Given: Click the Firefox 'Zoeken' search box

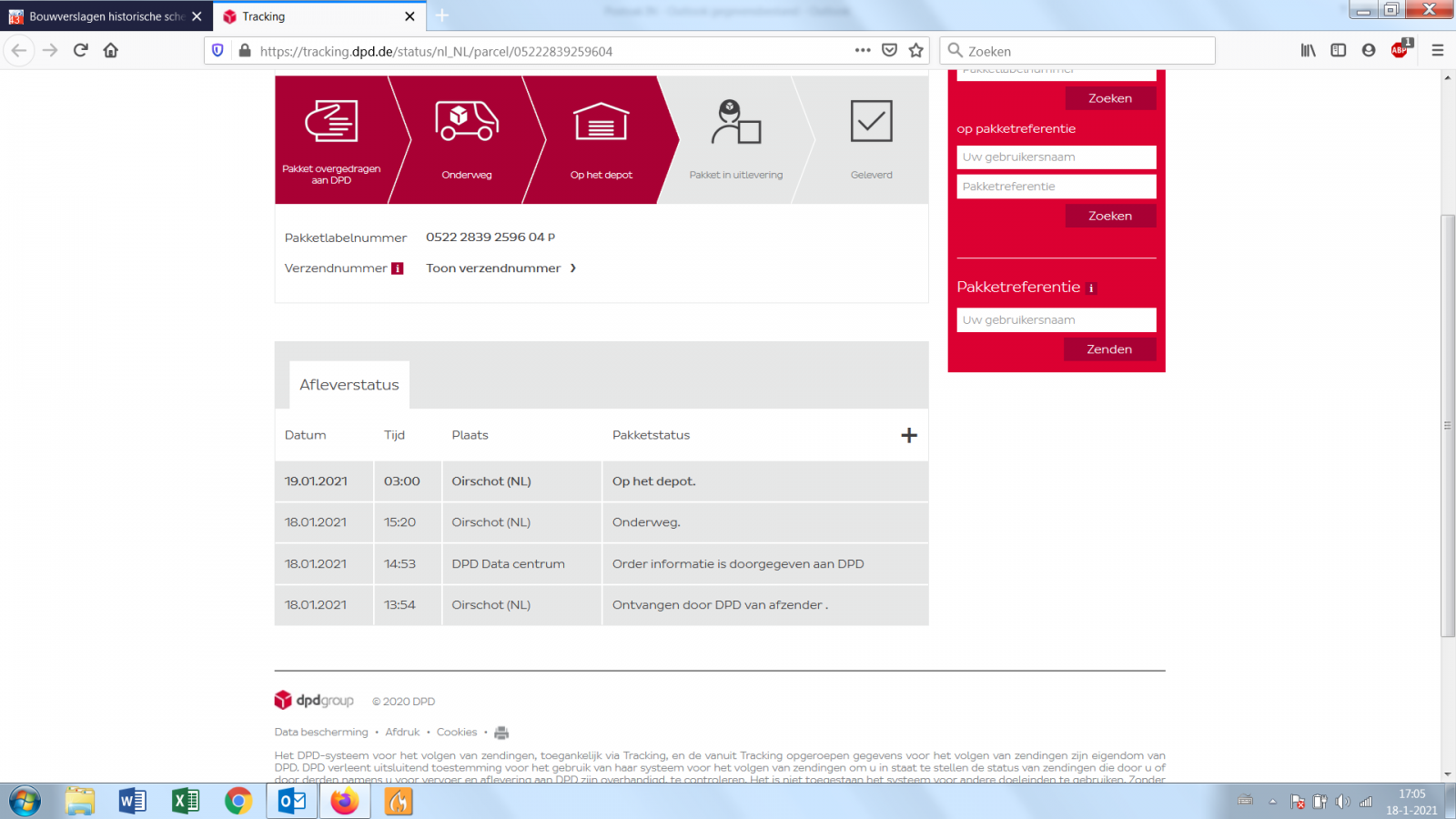Looking at the screenshot, I should (1078, 51).
